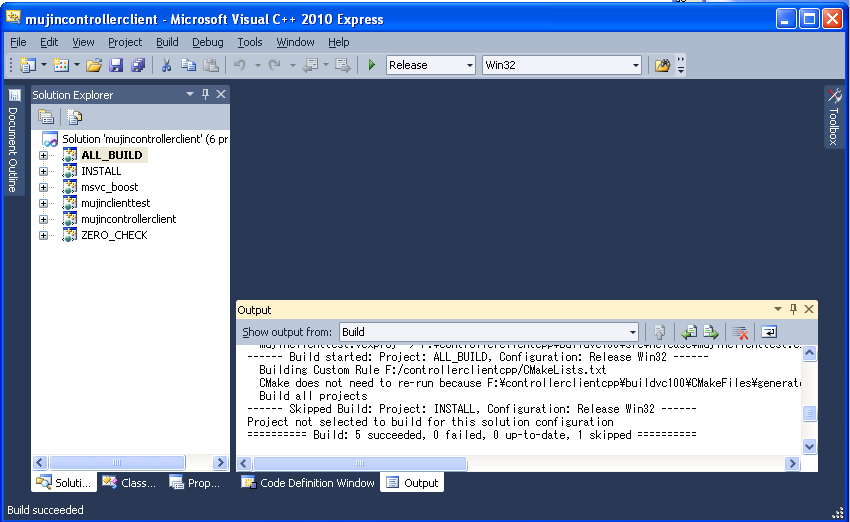850x522 pixels.
Task: Click Show All Files icon in Solution Explorer
Action: 74,117
